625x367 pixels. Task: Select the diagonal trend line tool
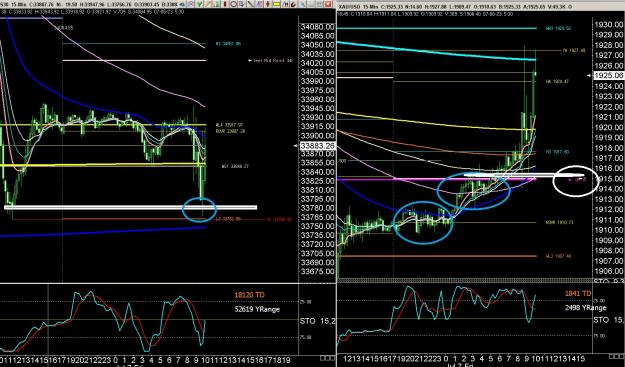click(x=251, y=4)
